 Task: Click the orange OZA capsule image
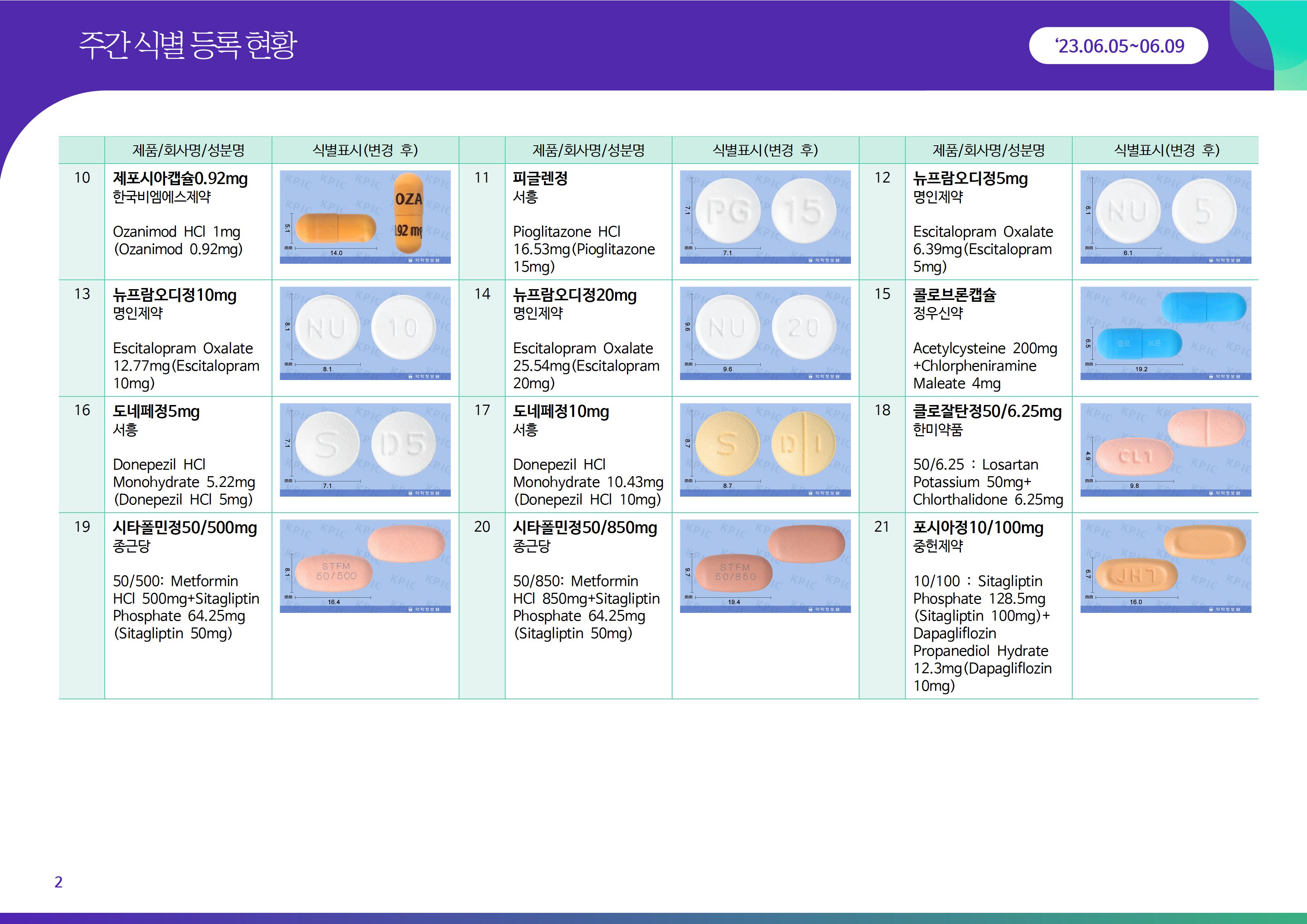tap(365, 217)
